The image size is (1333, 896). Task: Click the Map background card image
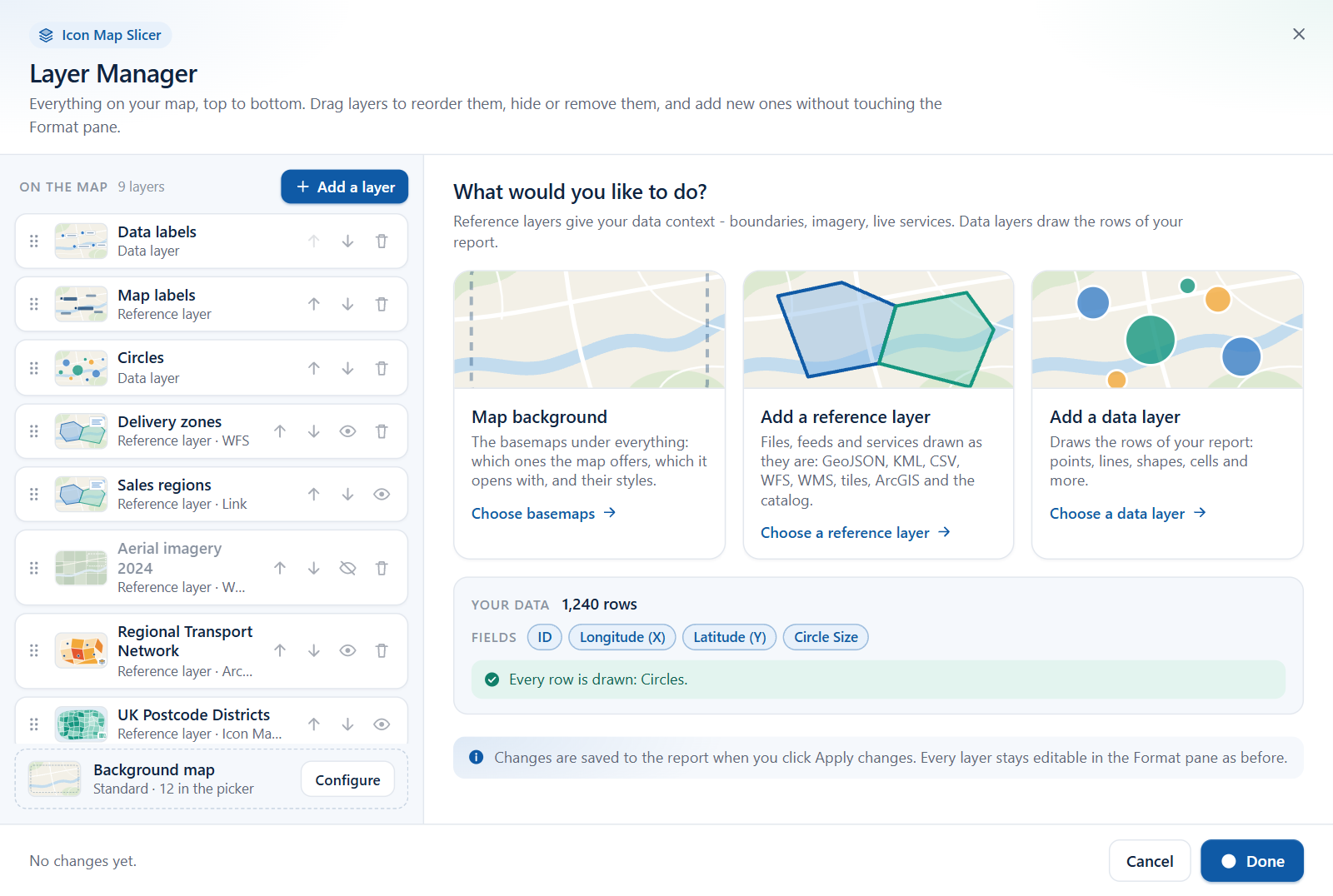[590, 330]
